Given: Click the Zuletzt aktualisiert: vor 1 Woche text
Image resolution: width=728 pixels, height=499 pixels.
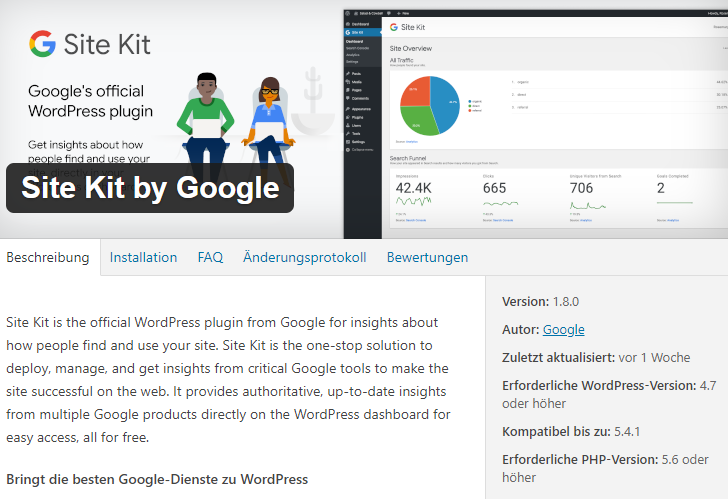Looking at the screenshot, I should pos(596,357).
